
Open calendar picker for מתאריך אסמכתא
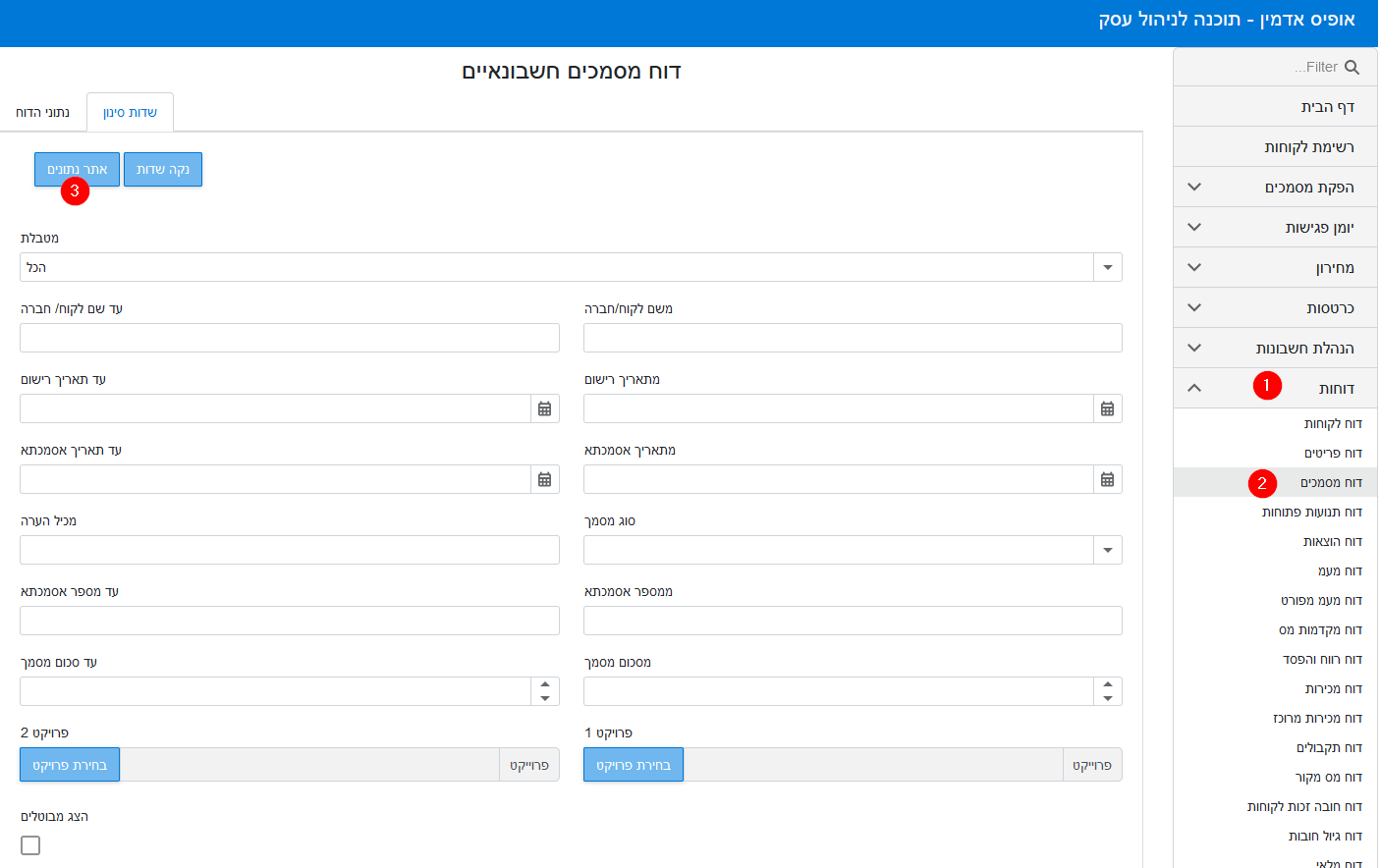tap(1107, 479)
